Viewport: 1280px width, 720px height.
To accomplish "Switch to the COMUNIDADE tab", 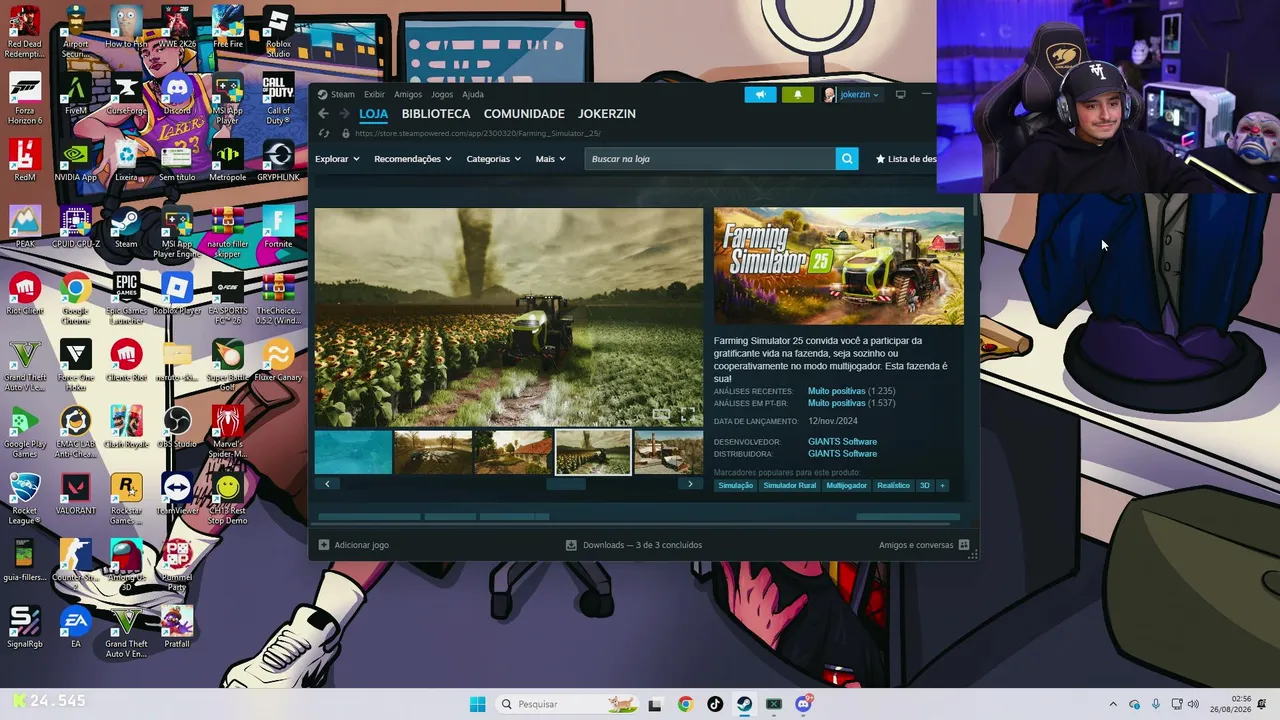I will point(524,114).
